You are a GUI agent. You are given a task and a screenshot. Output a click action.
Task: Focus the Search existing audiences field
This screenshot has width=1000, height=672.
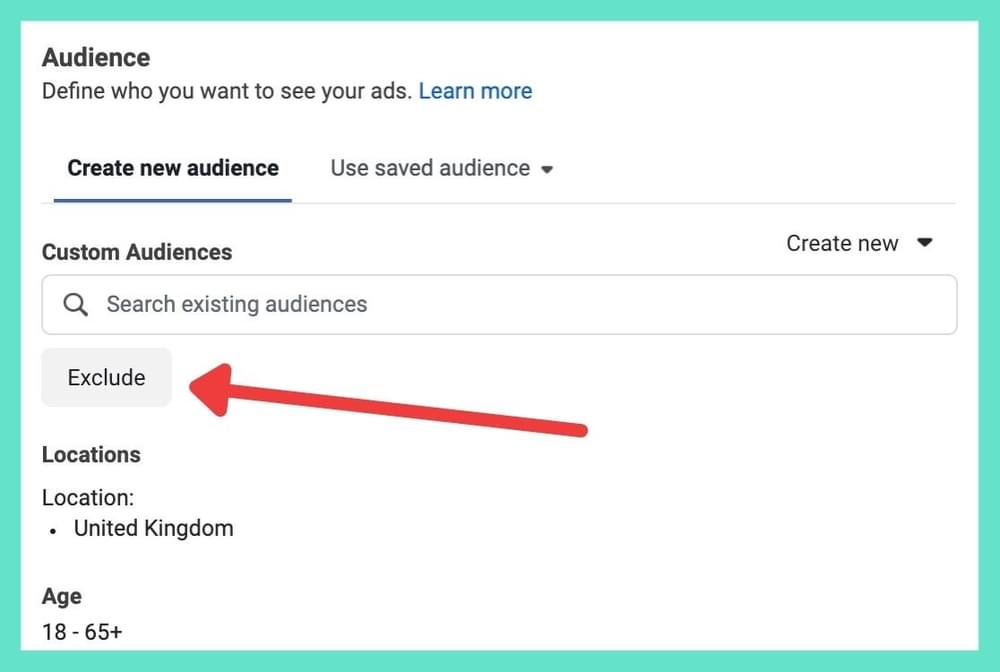[500, 304]
